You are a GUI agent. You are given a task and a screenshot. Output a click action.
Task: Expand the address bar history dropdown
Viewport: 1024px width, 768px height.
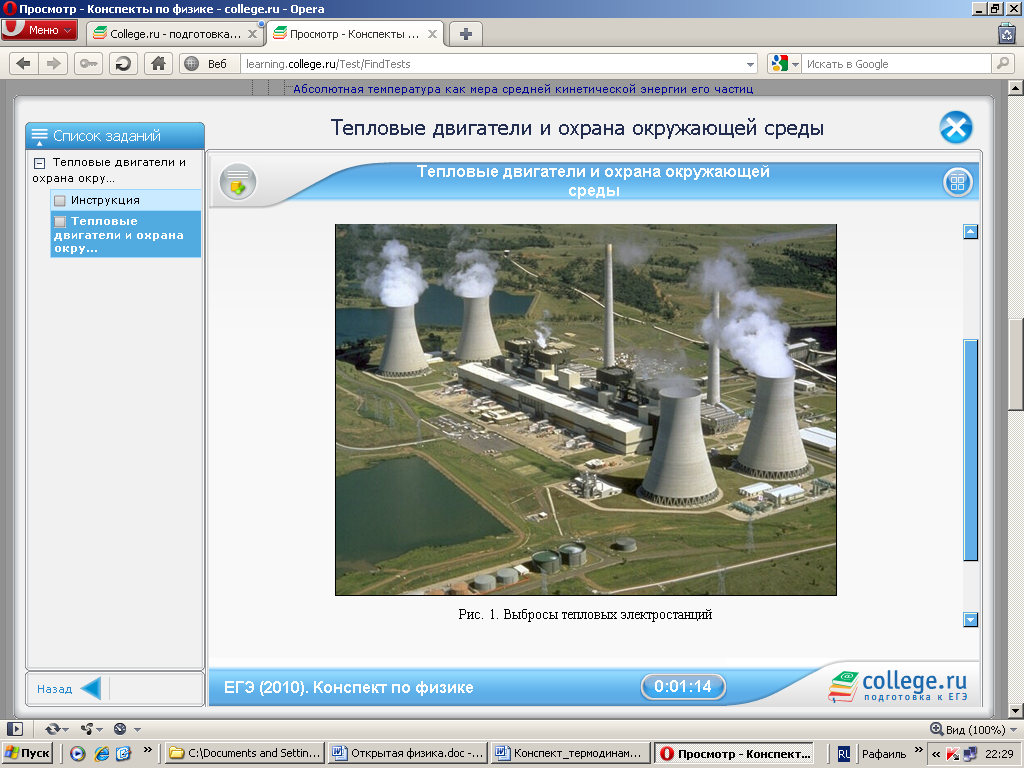[x=750, y=64]
